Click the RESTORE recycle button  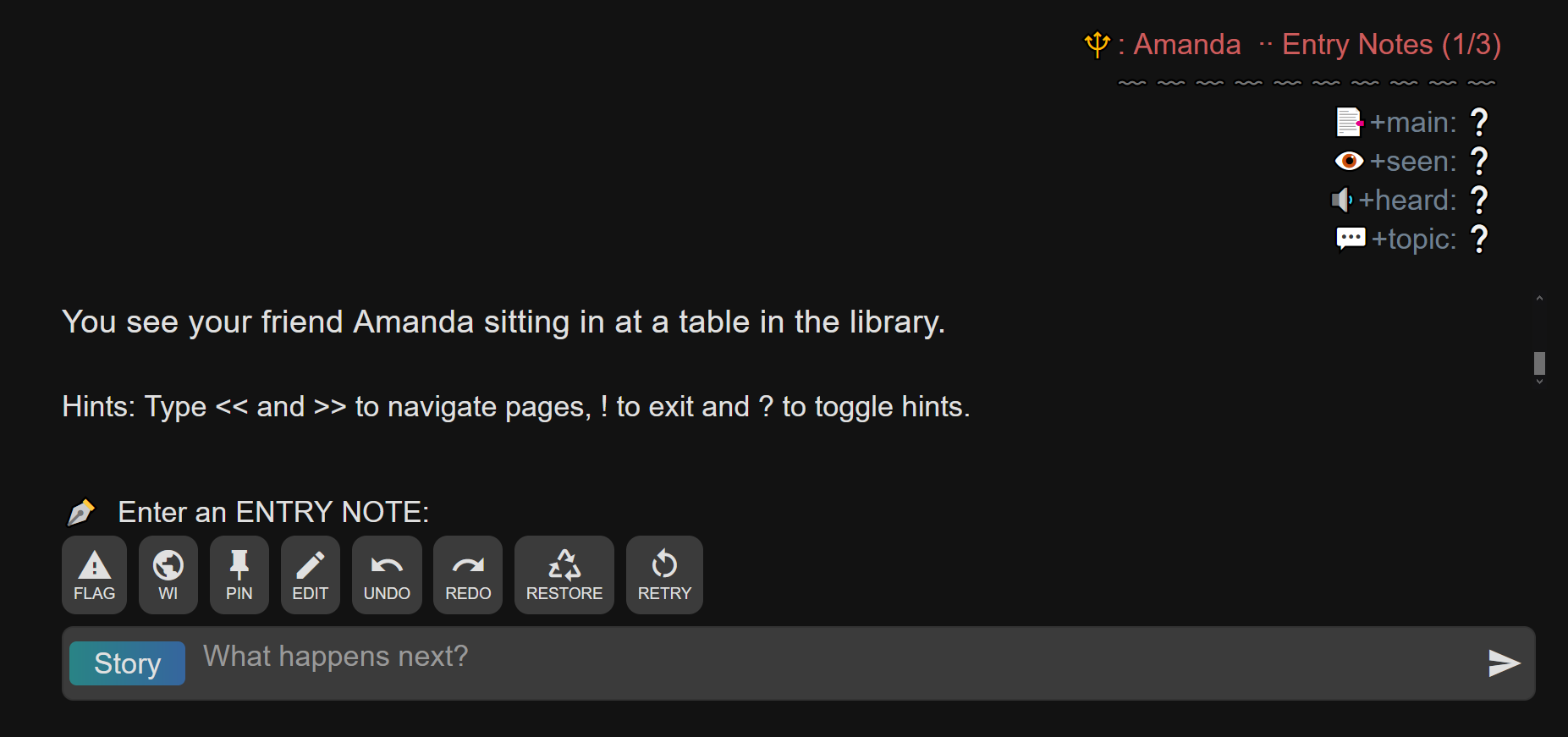[x=564, y=575]
